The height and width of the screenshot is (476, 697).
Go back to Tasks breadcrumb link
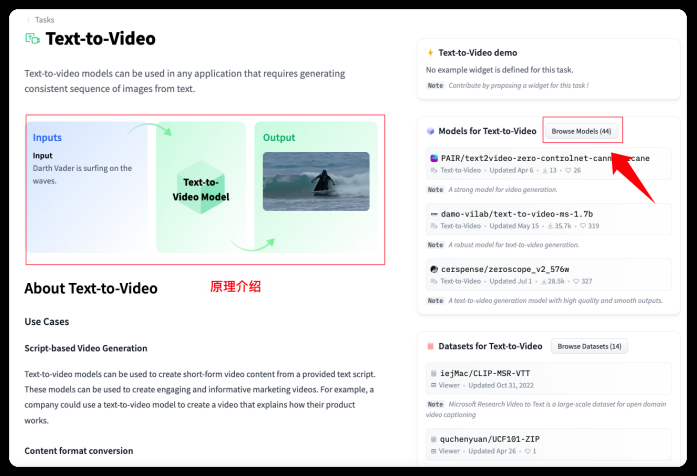point(44,20)
